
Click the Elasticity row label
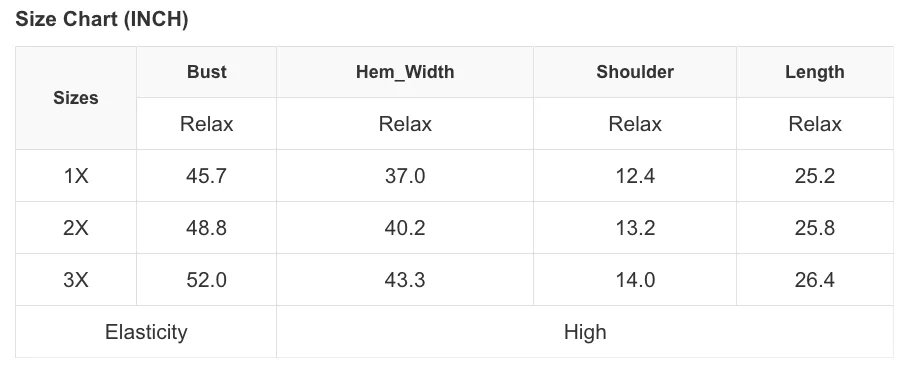146,332
